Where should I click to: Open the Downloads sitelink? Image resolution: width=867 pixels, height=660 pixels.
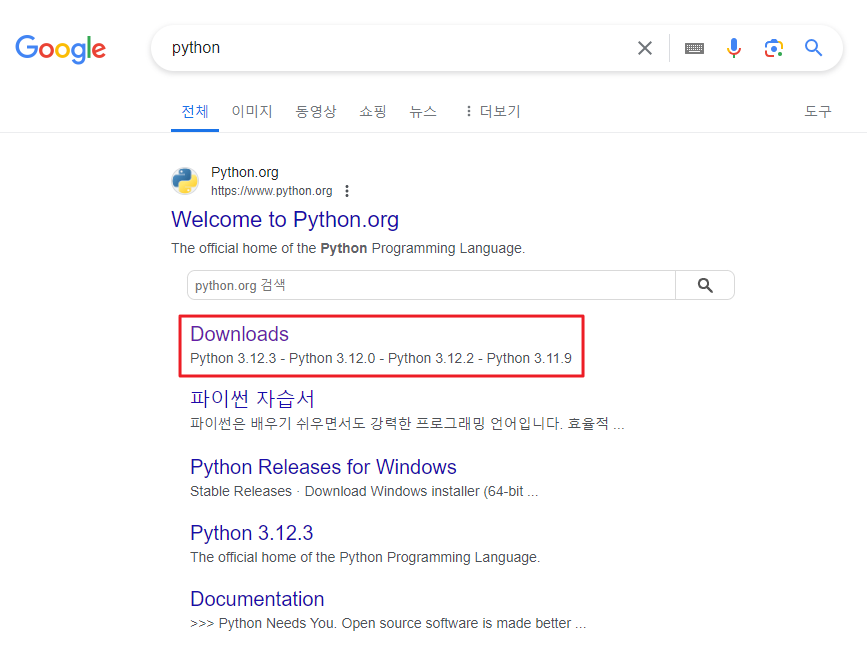coord(239,334)
